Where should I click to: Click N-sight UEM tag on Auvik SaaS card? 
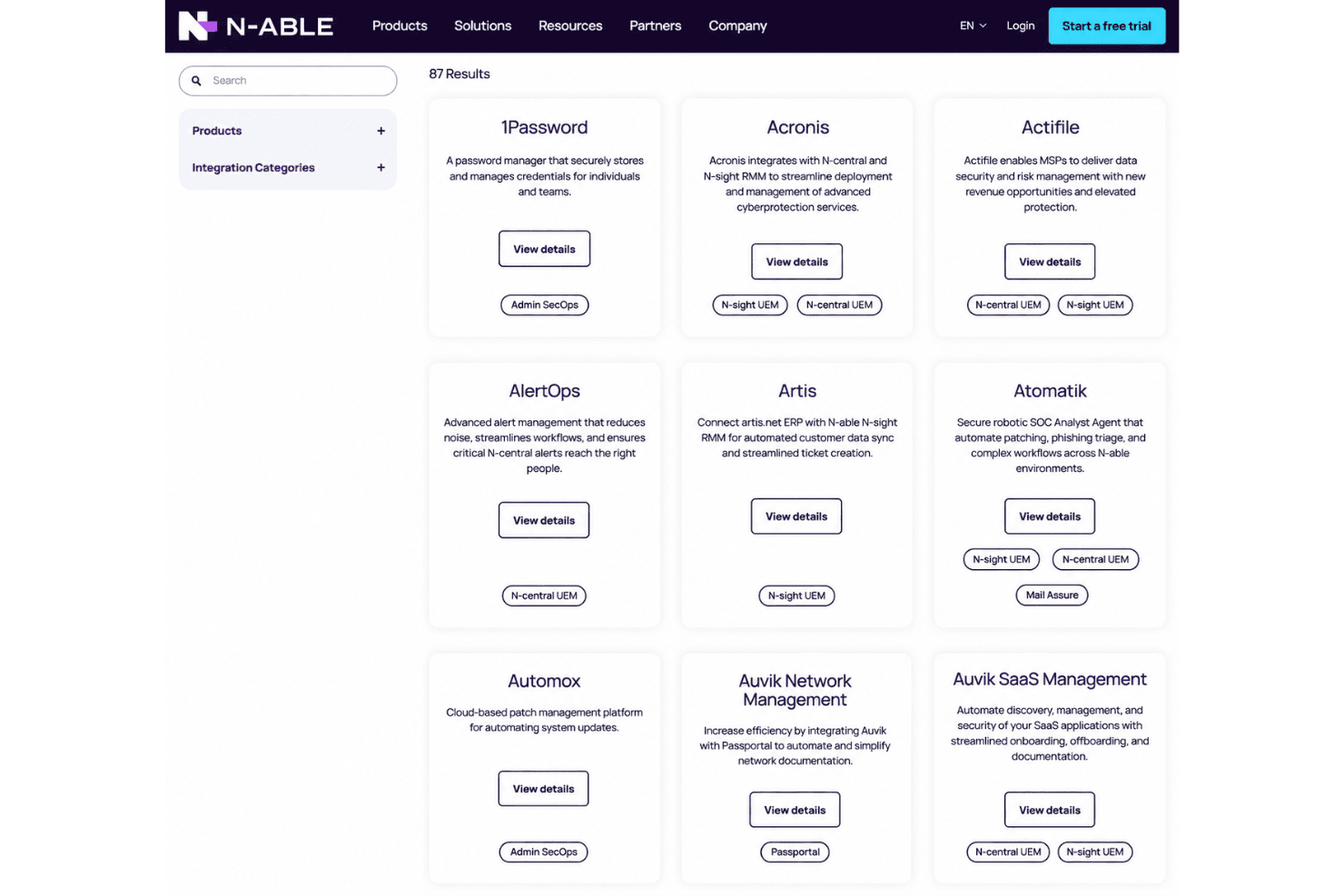tap(1095, 852)
